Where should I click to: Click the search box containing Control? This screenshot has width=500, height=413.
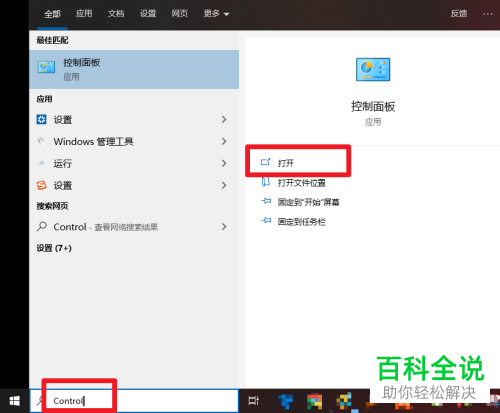134,401
